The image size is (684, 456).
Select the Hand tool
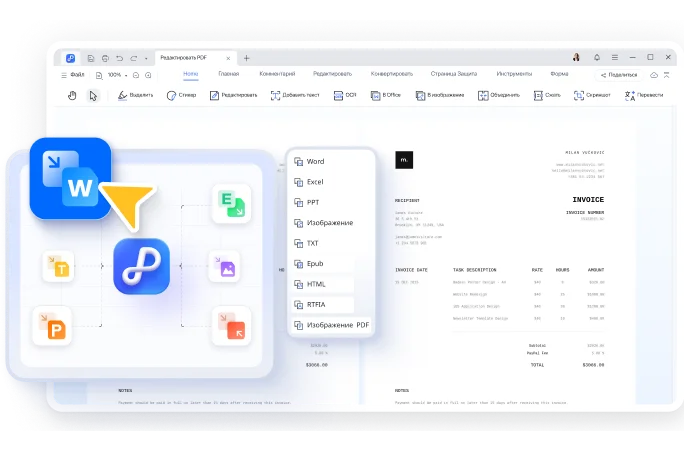point(72,96)
